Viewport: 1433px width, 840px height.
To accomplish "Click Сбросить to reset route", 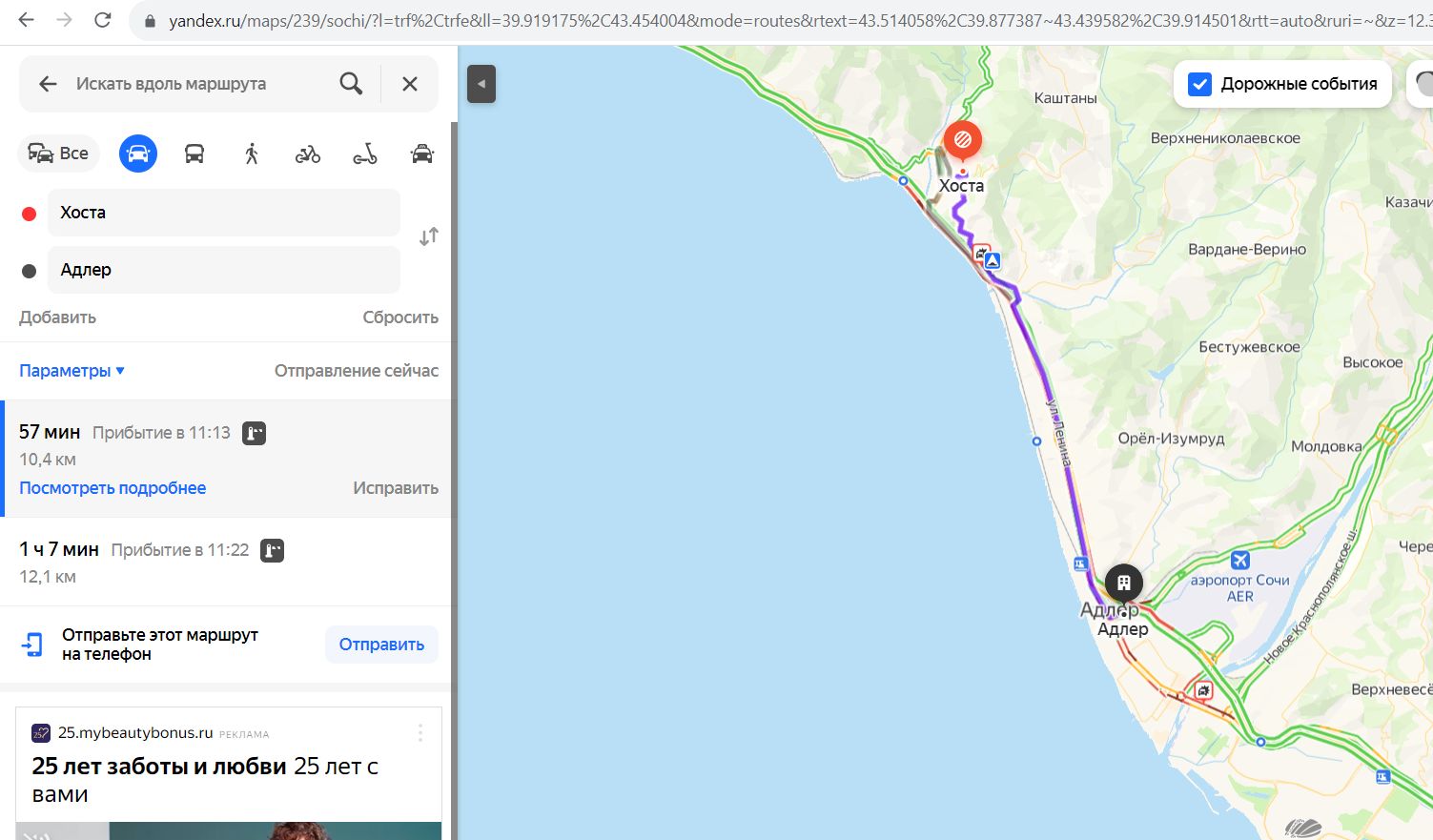I will click(x=399, y=318).
